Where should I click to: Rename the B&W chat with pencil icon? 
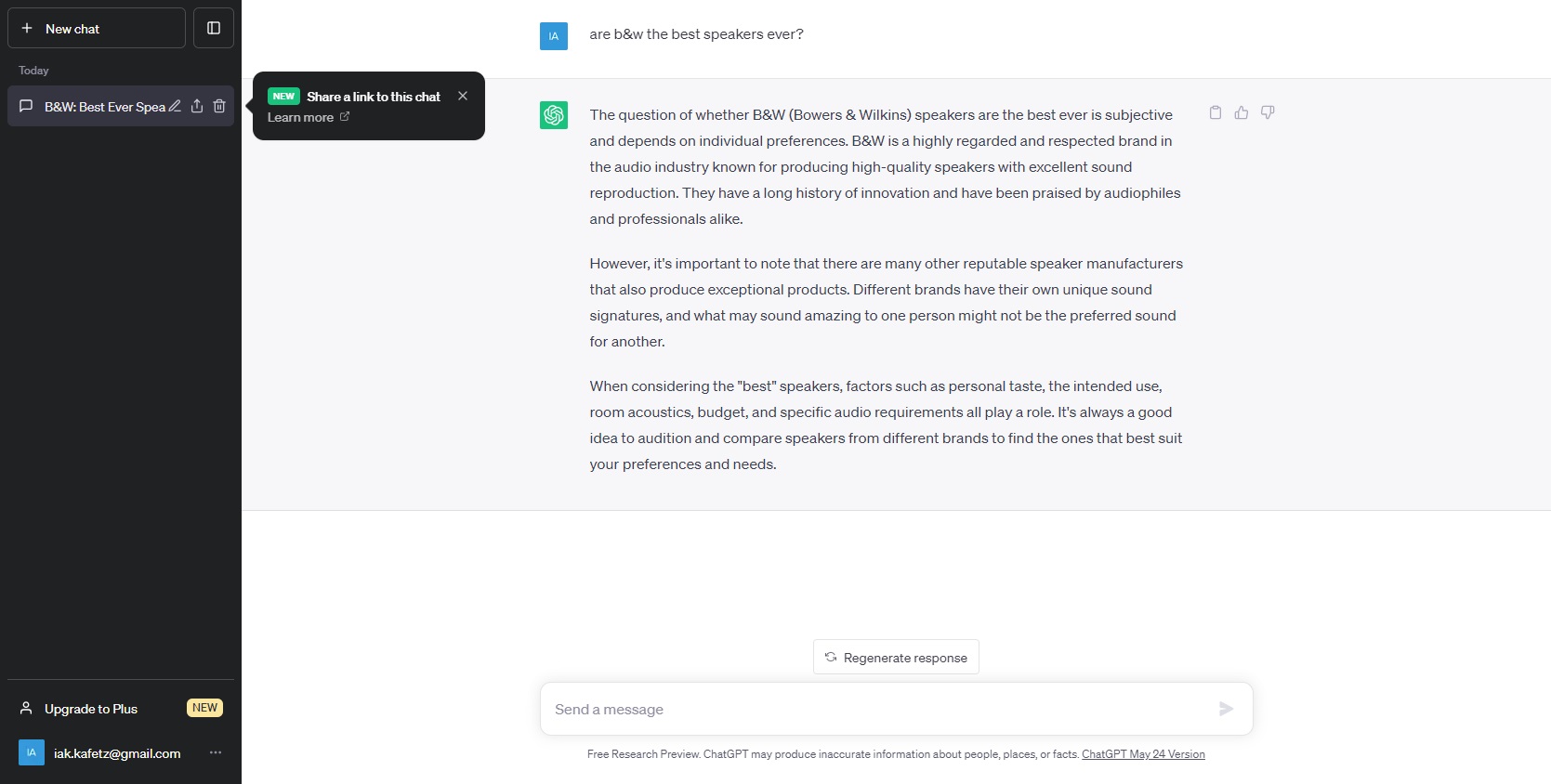175,106
